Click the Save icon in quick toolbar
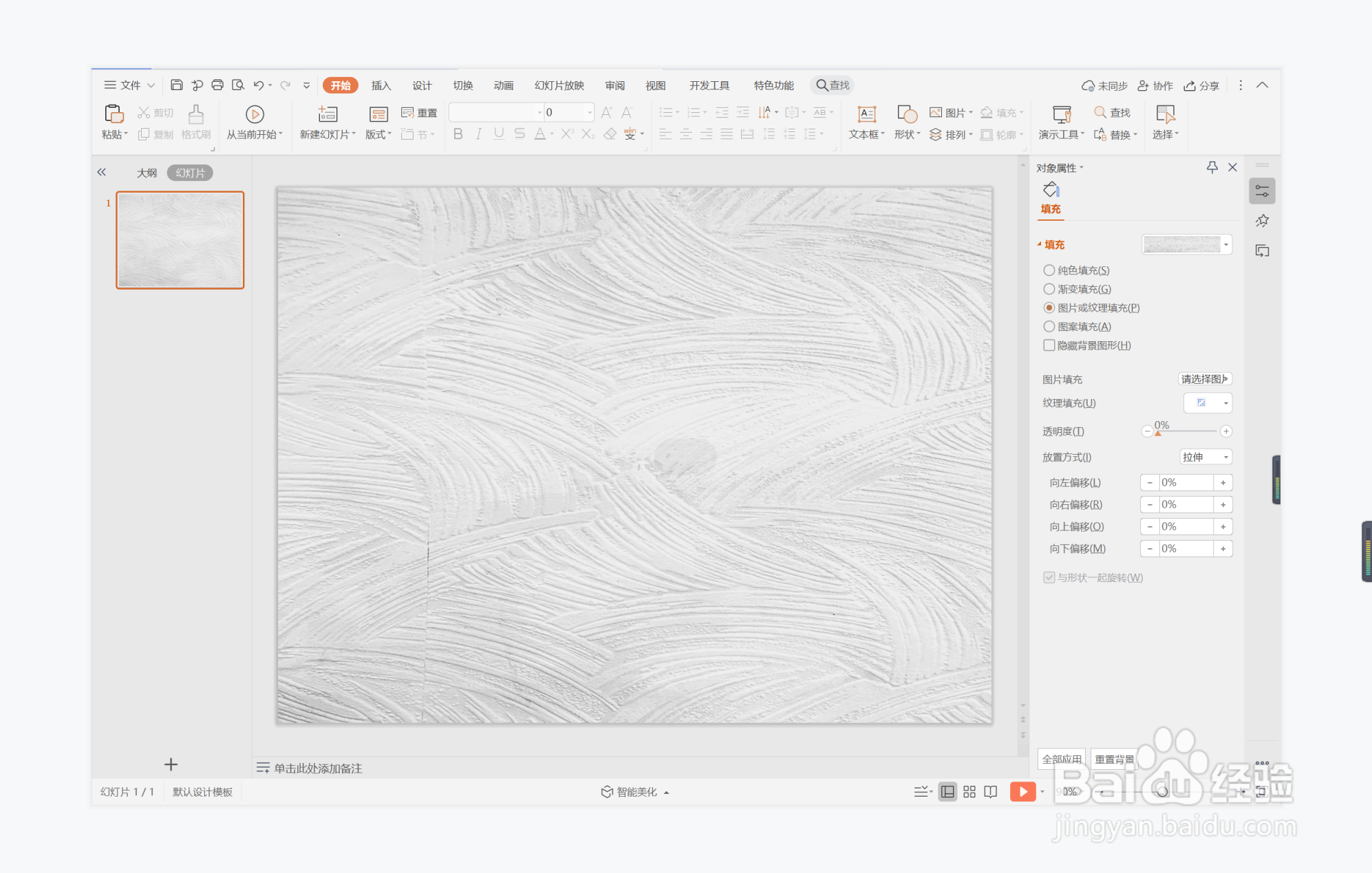Viewport: 1372px width, 873px height. pos(177,85)
